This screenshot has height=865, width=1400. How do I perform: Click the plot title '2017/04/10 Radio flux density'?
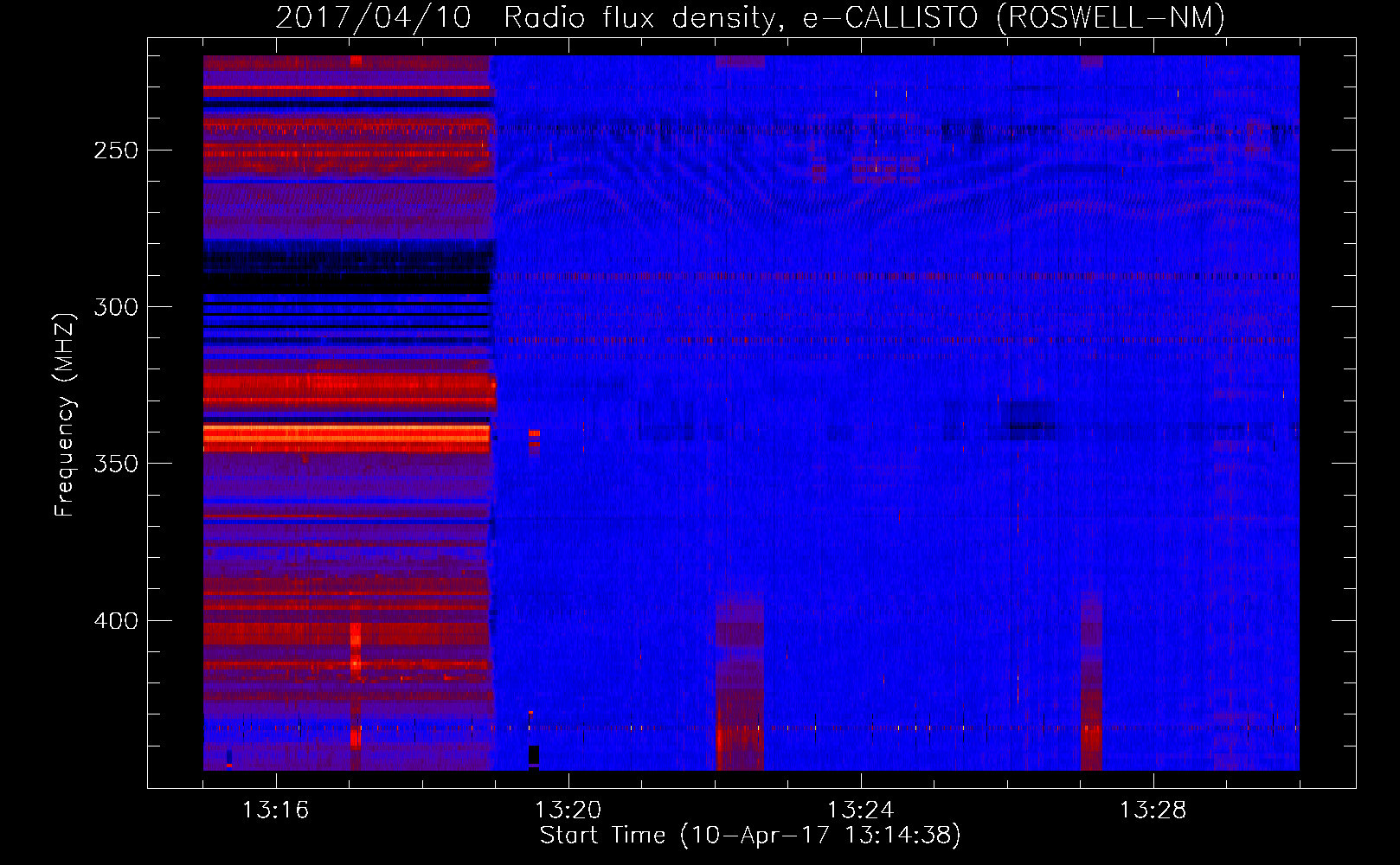750,17
